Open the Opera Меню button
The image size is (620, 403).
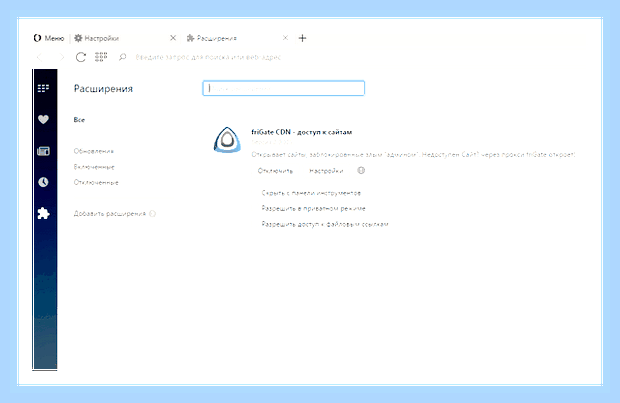coord(49,38)
